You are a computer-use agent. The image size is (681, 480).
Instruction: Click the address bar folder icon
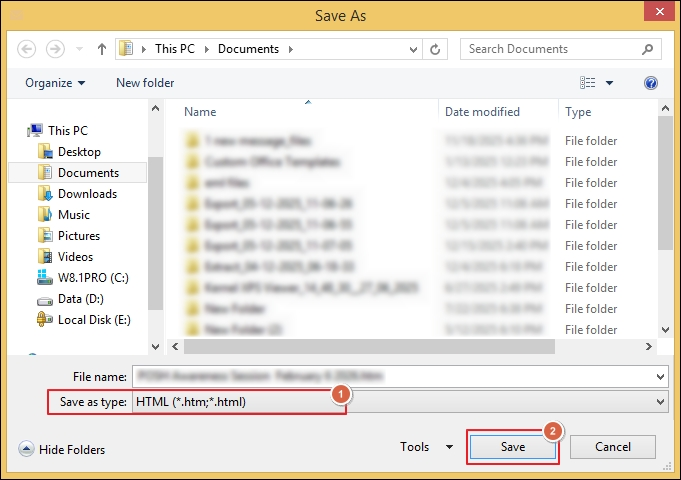[x=126, y=49]
